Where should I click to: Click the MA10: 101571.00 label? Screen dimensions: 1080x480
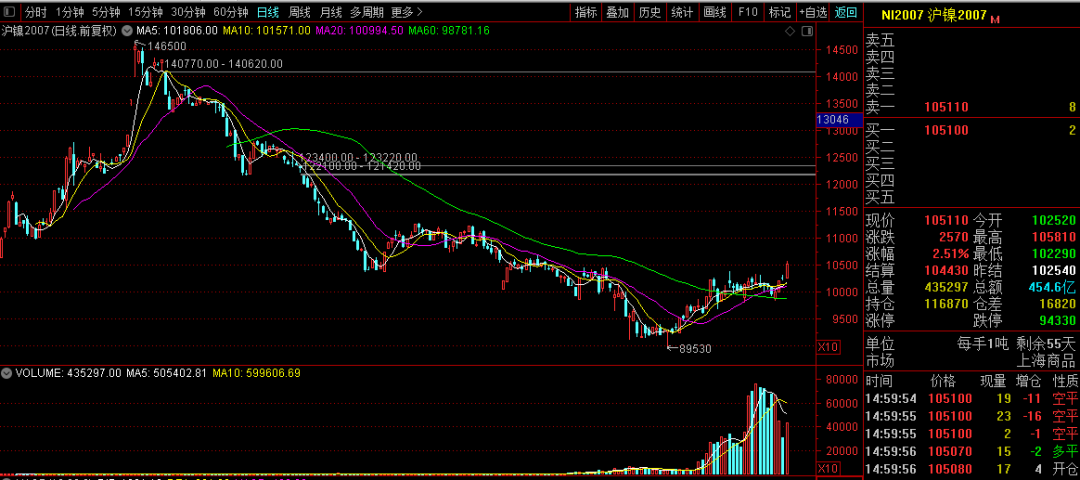tap(267, 30)
